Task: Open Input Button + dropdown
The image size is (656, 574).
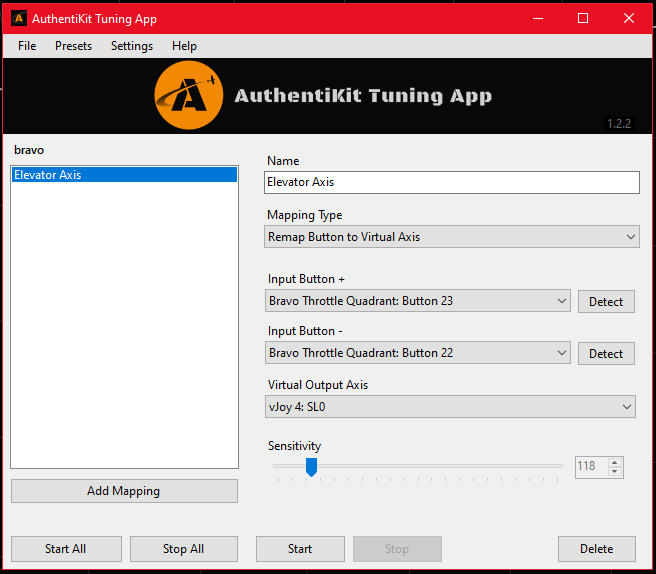Action: click(x=418, y=301)
